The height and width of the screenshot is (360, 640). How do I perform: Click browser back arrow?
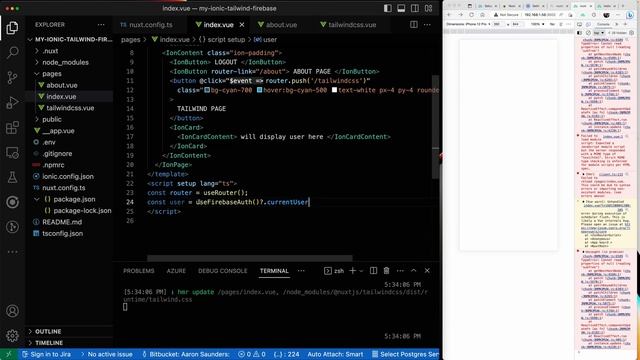pyautogui.click(x=449, y=15)
